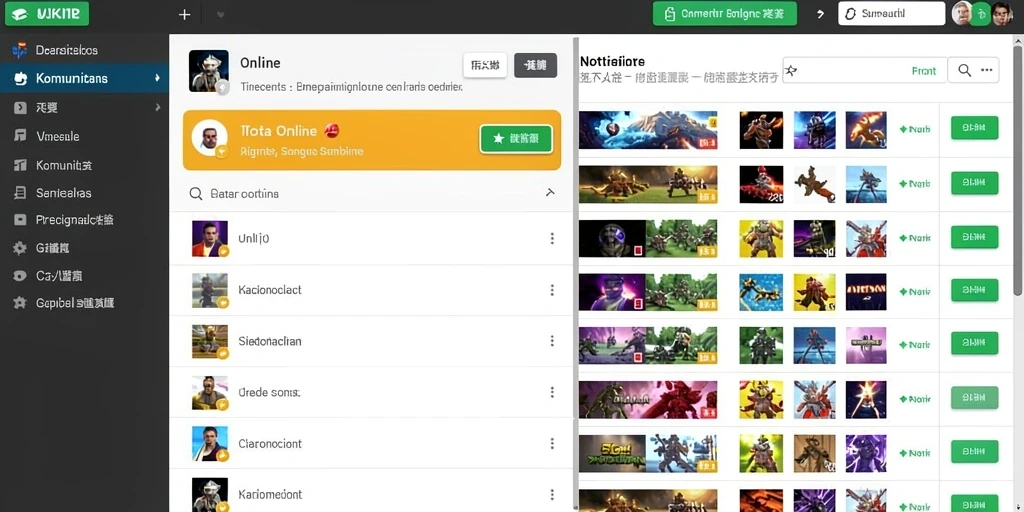Image resolution: width=1024 pixels, height=512 pixels.
Task: Click the Online profile avatar
Action: pyautogui.click(x=208, y=71)
